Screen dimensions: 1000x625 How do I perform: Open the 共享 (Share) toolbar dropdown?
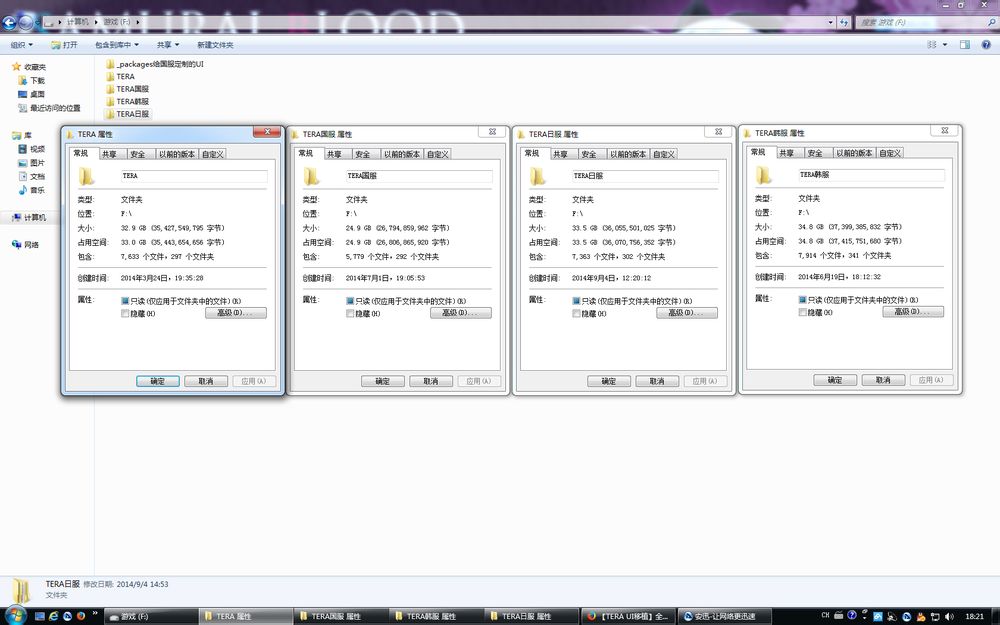point(168,45)
